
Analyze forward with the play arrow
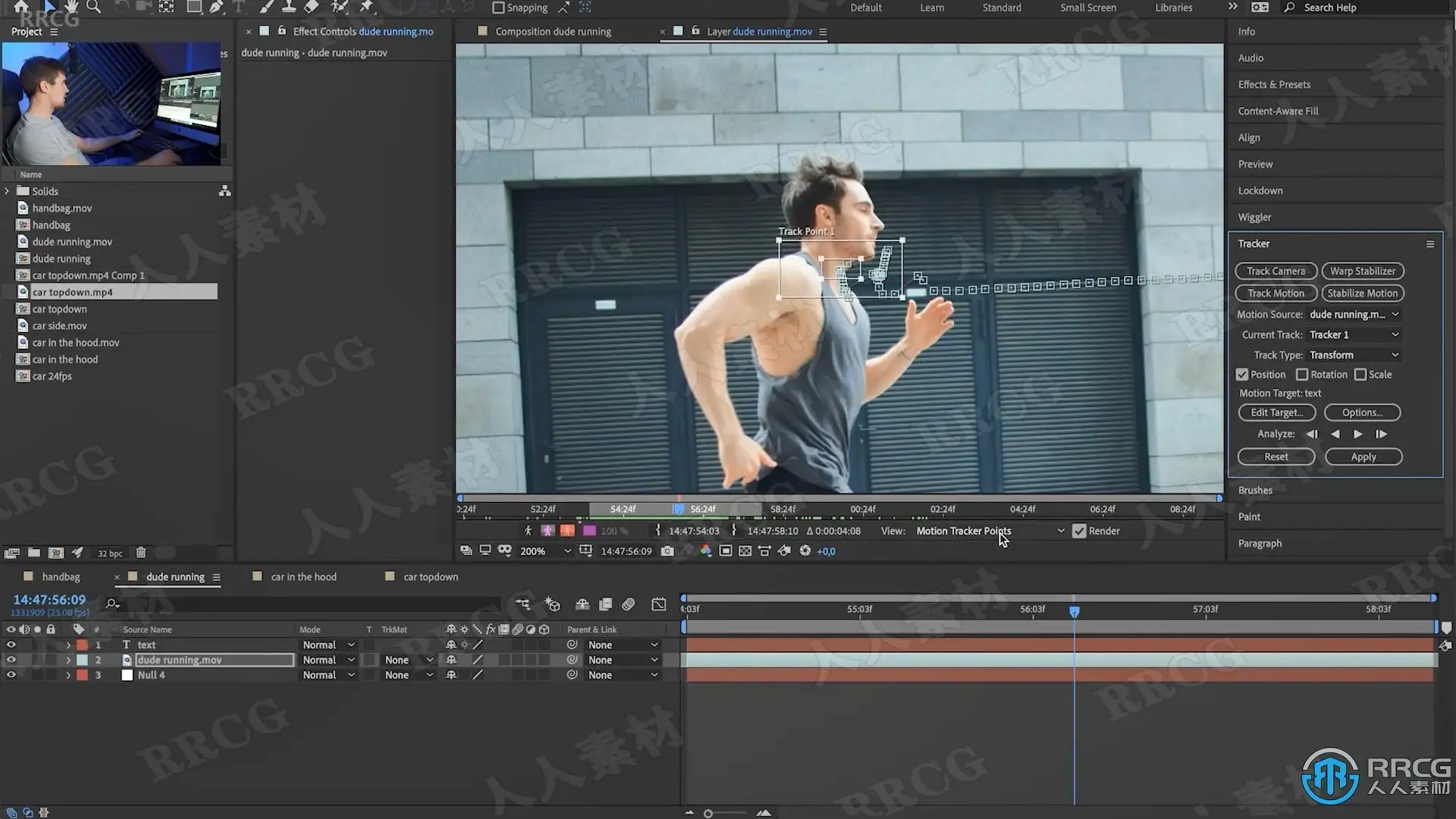(1357, 434)
